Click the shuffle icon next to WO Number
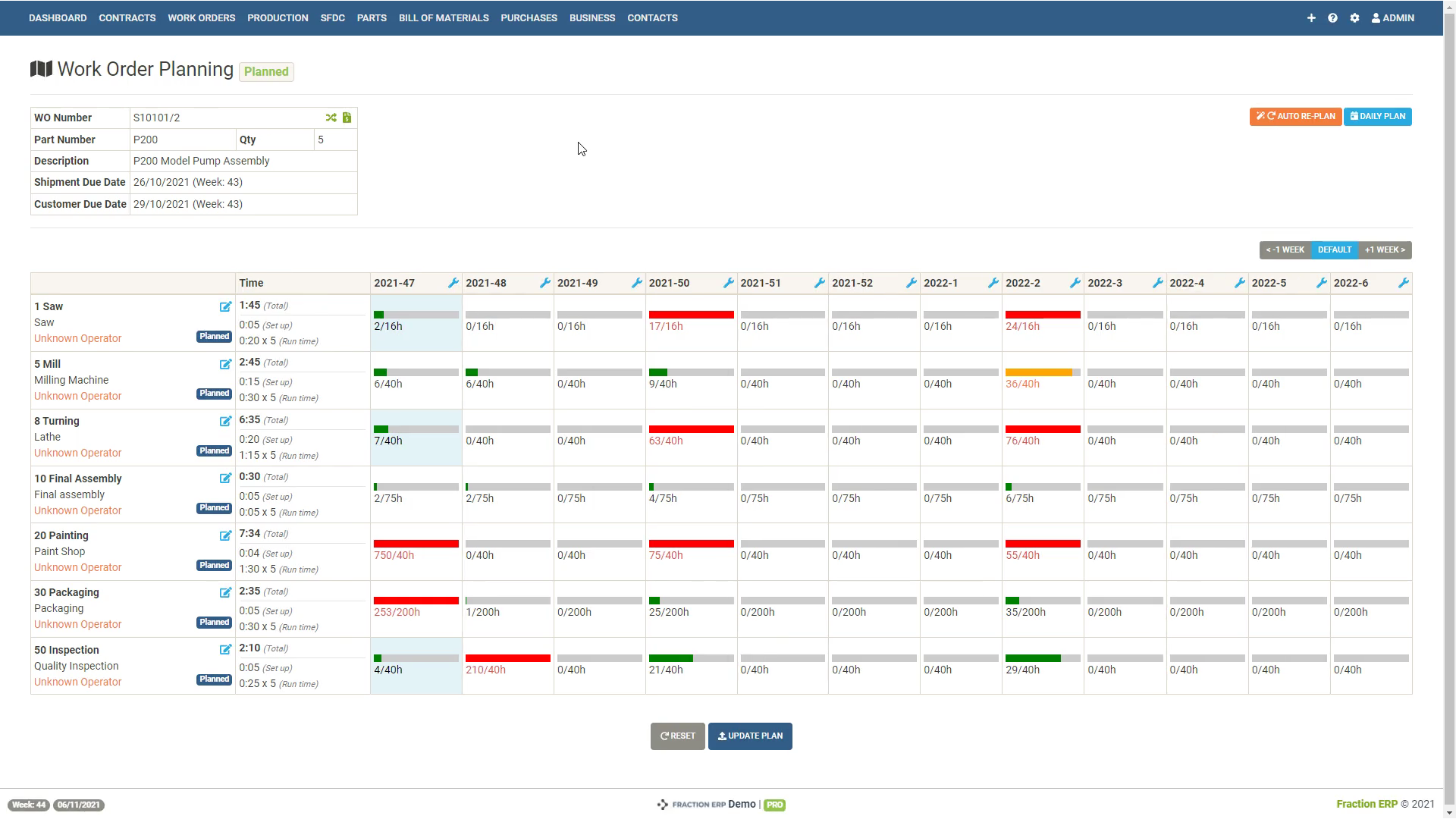Screen dimensions: 1456x819 [x=331, y=118]
